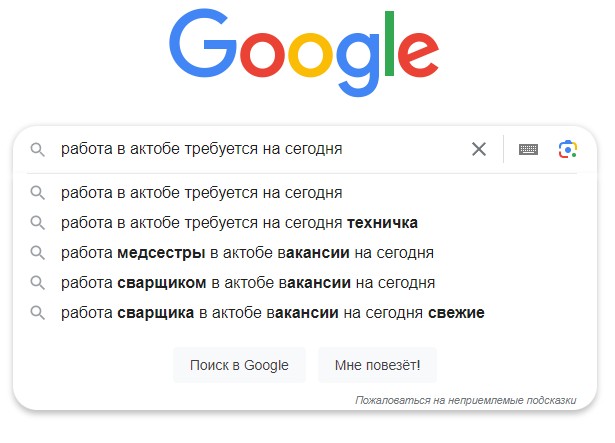The height and width of the screenshot is (443, 615).
Task: Click the magnifier icon in the search box
Action: (x=37, y=150)
